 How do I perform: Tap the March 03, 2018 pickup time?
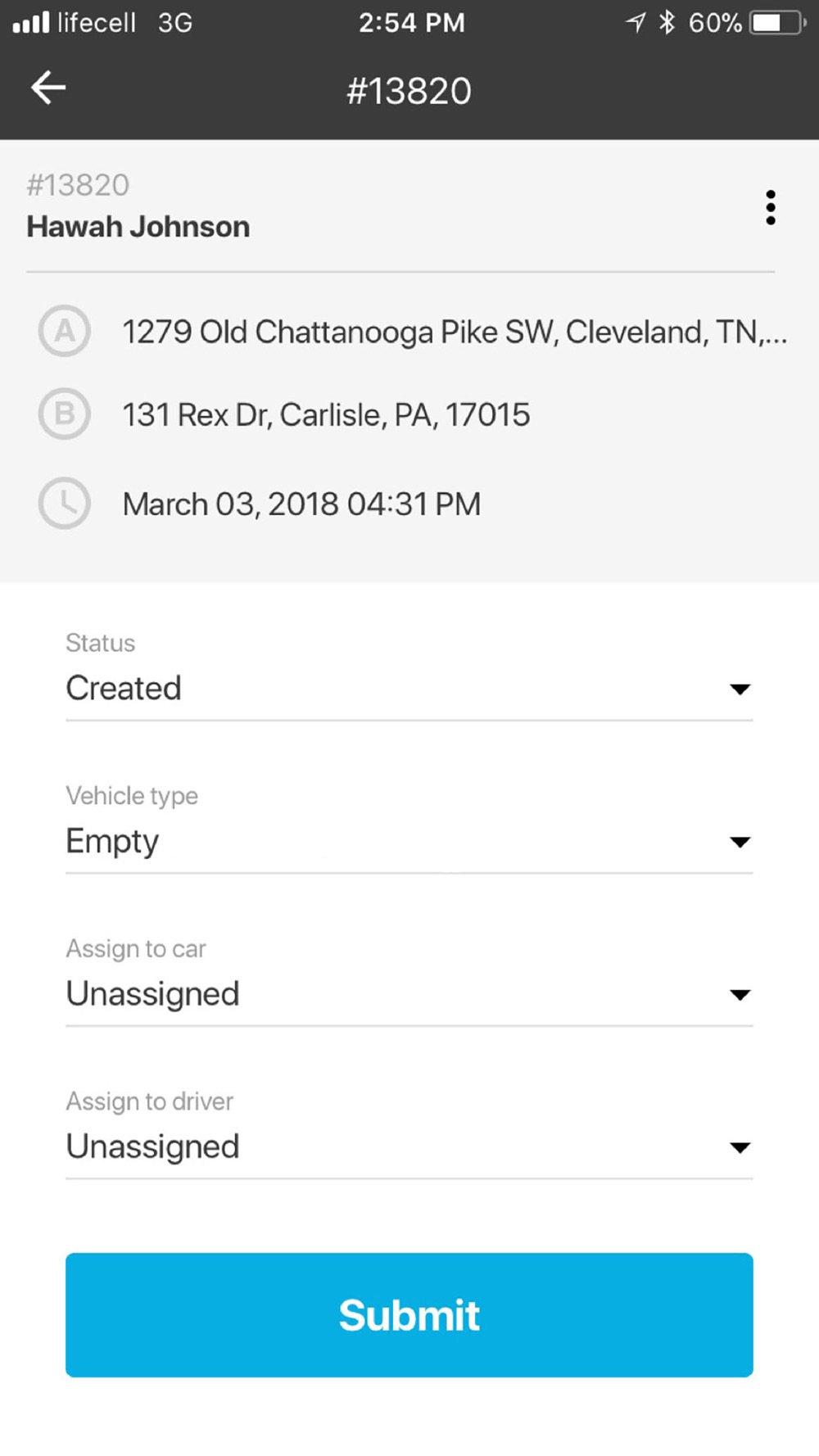click(301, 504)
